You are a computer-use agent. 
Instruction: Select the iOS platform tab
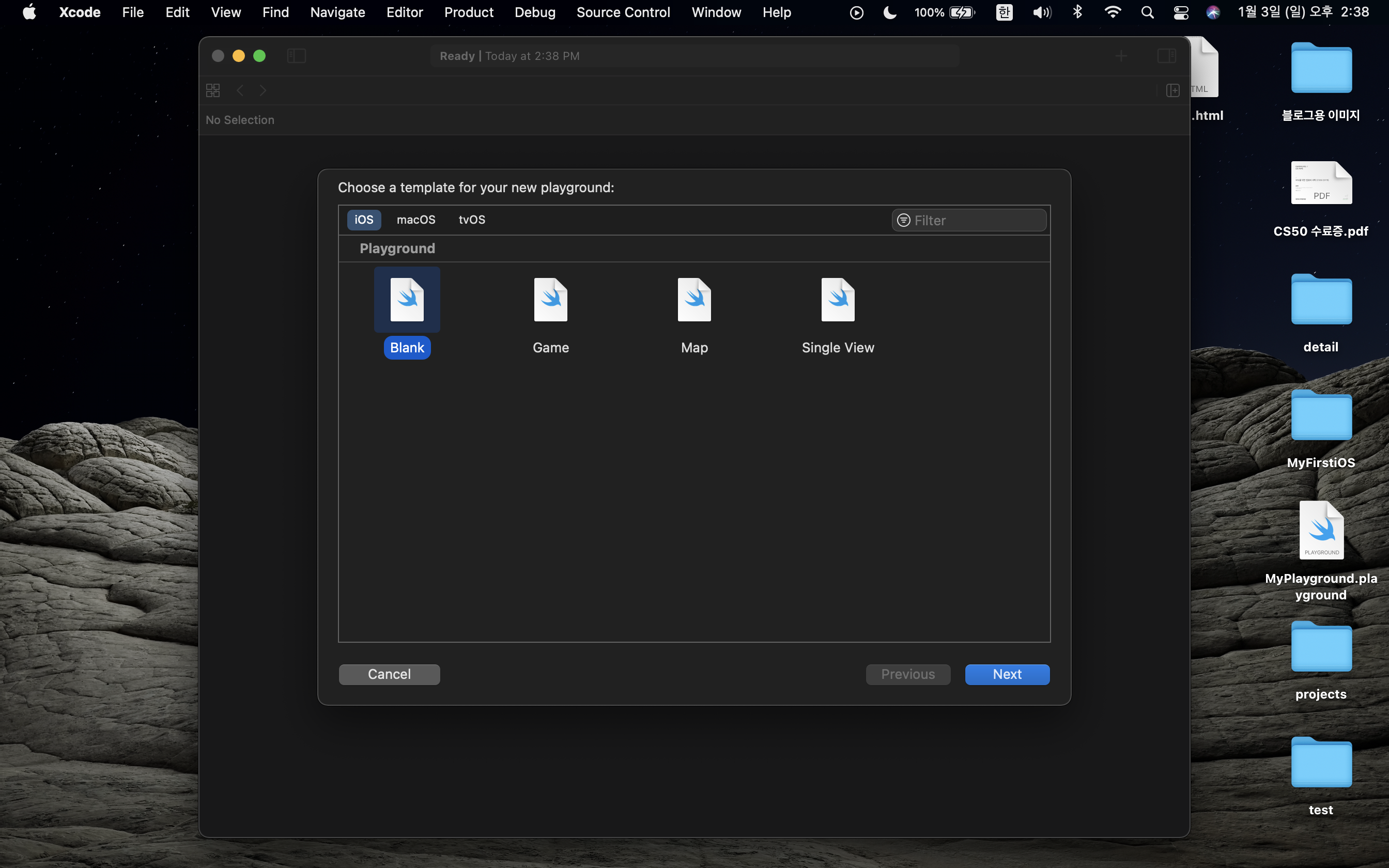(363, 220)
